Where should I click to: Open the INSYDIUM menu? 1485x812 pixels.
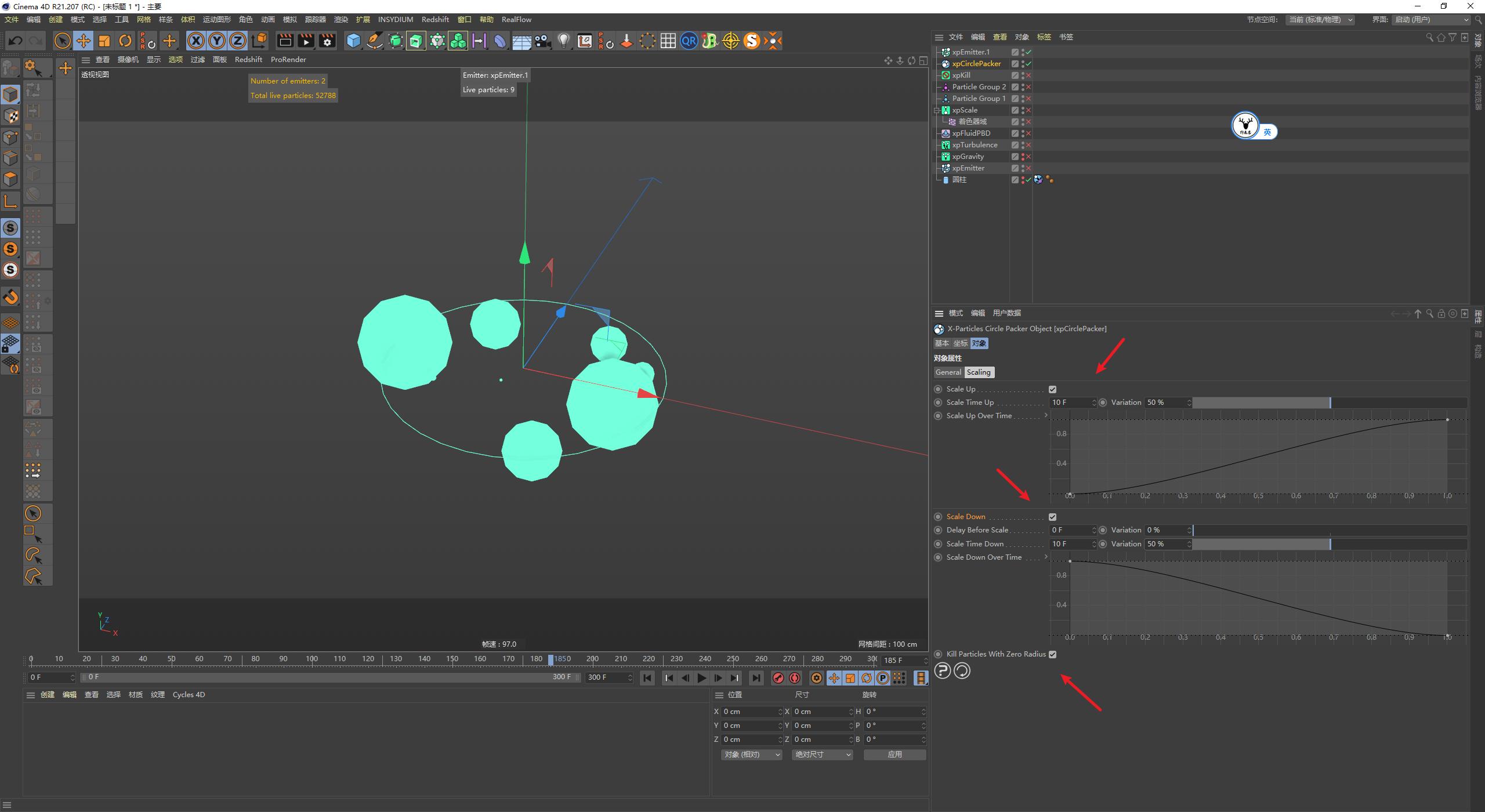[x=395, y=19]
